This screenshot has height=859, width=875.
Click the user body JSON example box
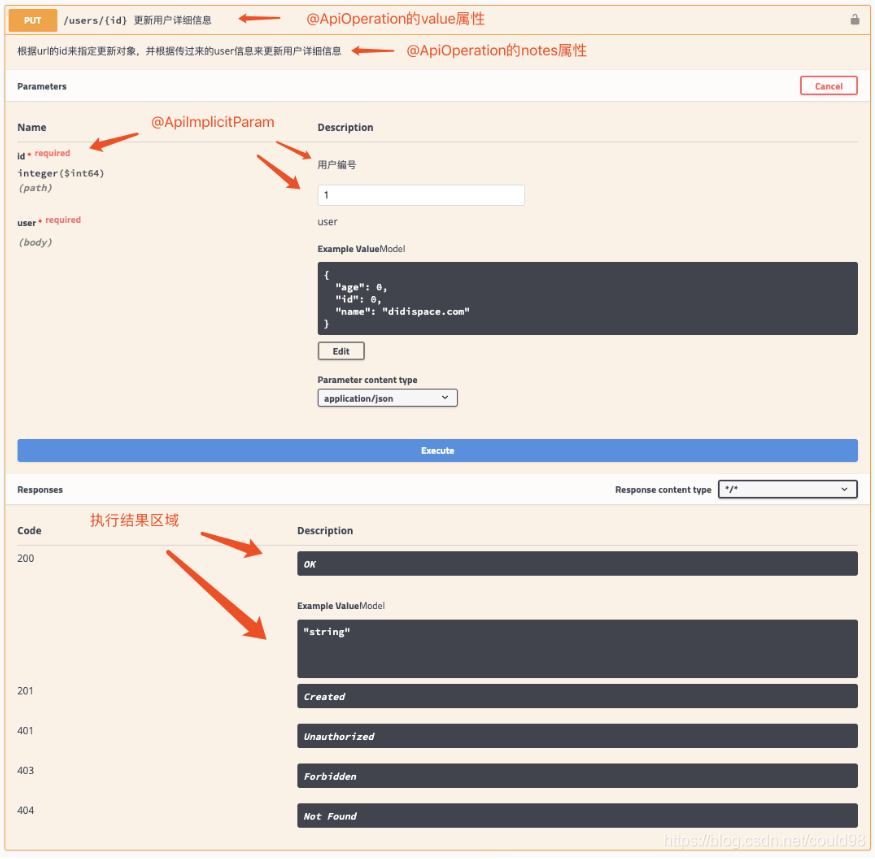587,299
